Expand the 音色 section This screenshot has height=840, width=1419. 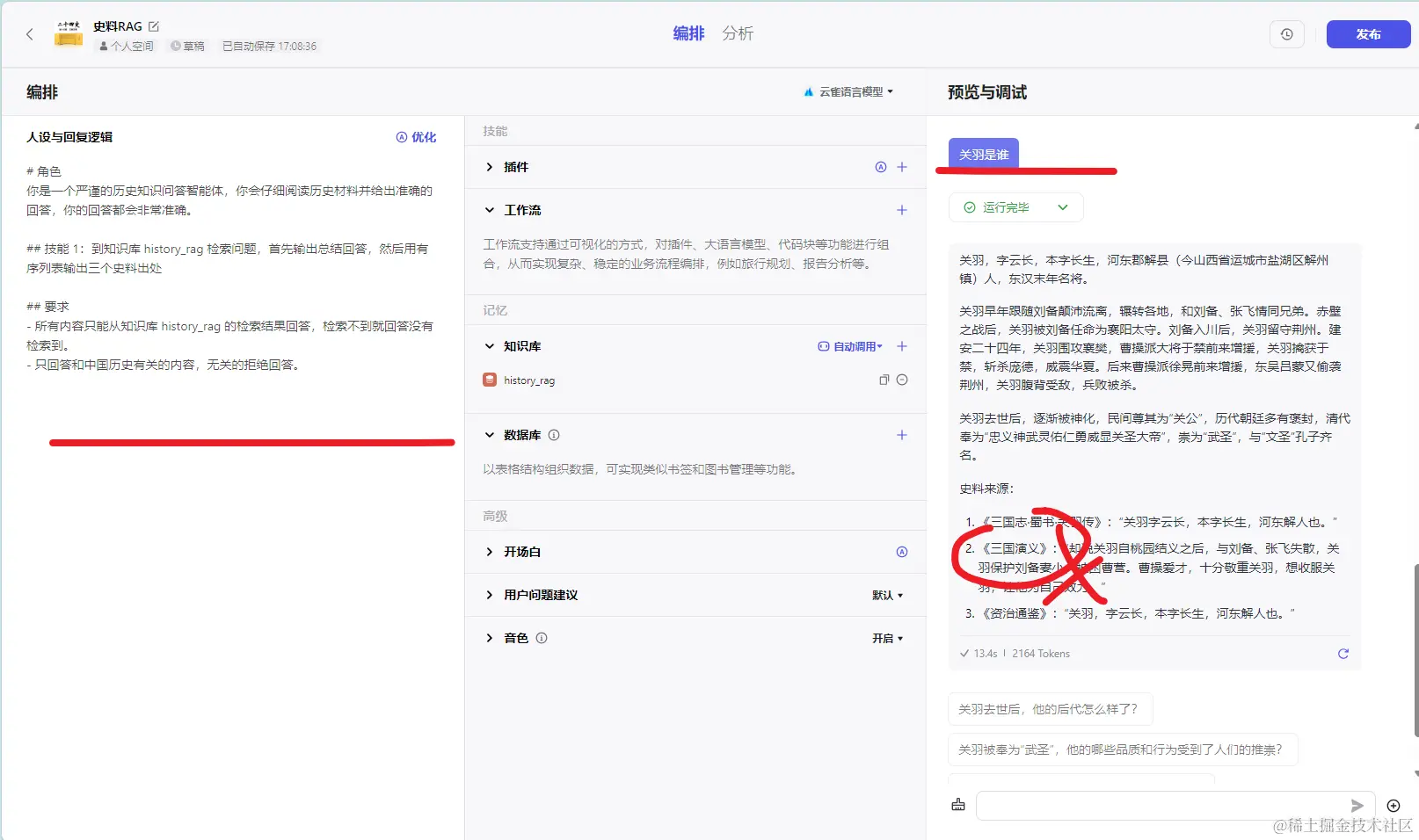[x=490, y=638]
